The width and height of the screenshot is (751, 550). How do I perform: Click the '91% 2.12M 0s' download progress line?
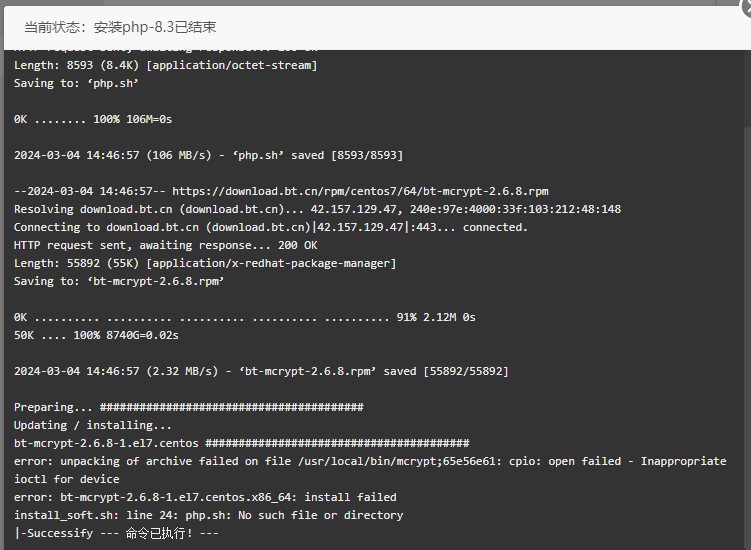coord(245,317)
